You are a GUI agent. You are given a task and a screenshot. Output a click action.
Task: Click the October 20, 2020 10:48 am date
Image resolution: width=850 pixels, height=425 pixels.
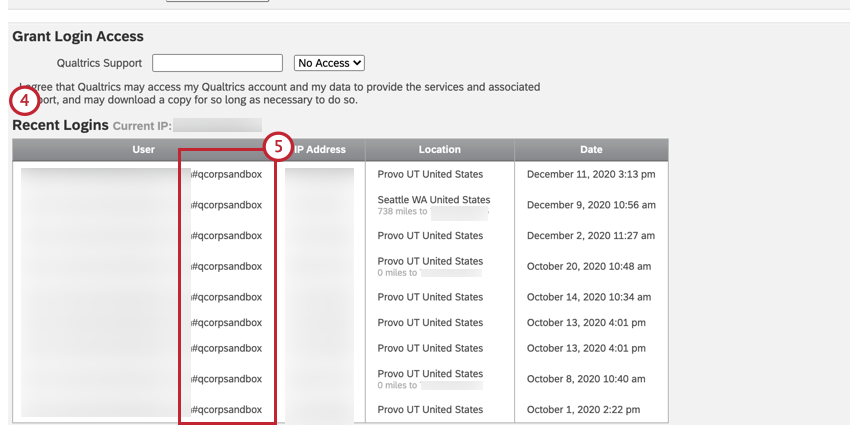coord(588,267)
